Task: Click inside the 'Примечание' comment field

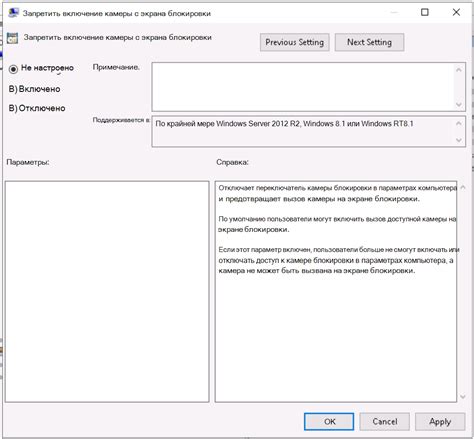Action: click(303, 87)
